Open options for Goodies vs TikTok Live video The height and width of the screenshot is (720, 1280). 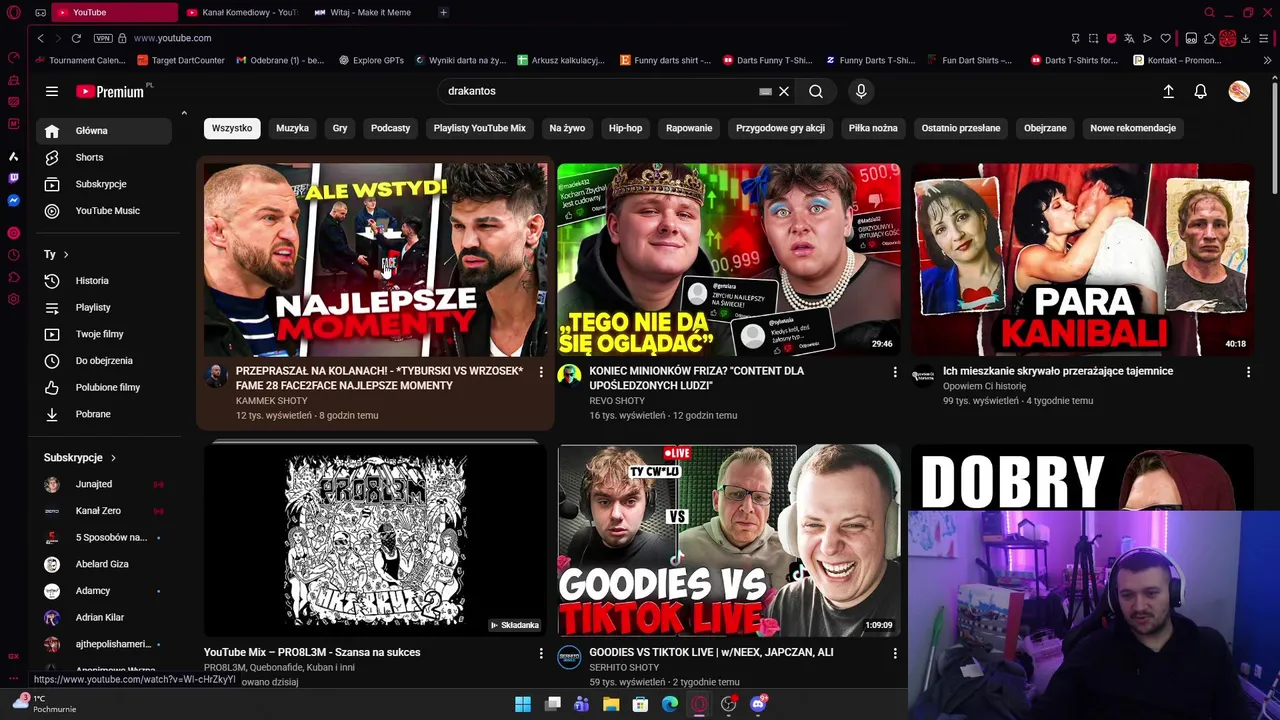(x=895, y=653)
